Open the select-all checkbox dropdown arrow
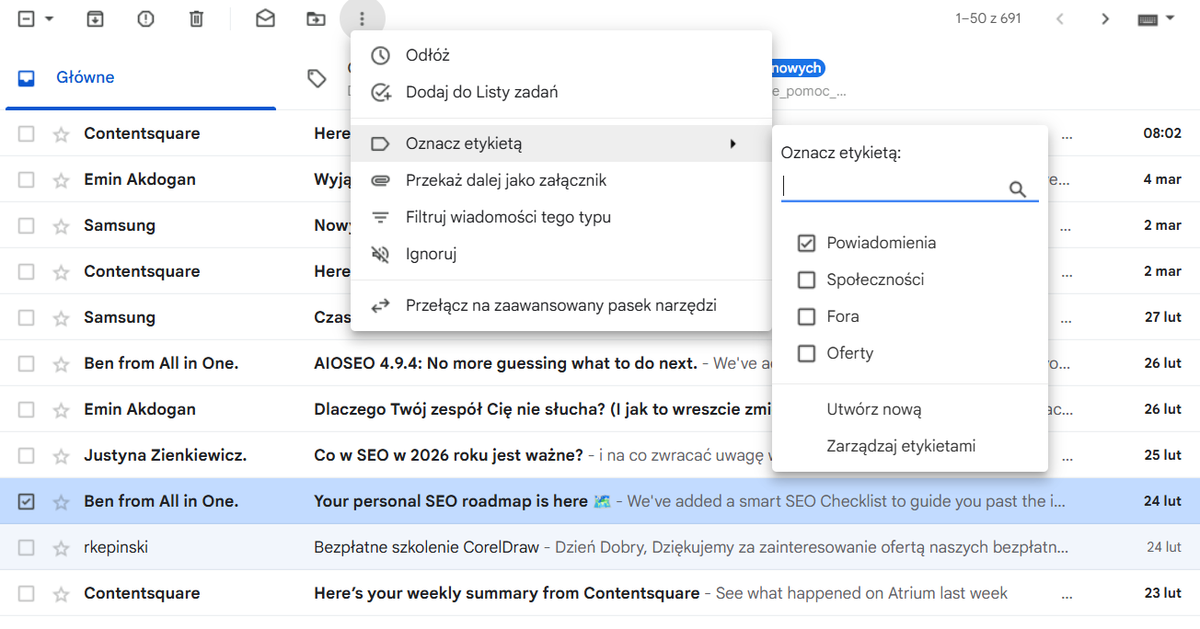 (x=50, y=19)
